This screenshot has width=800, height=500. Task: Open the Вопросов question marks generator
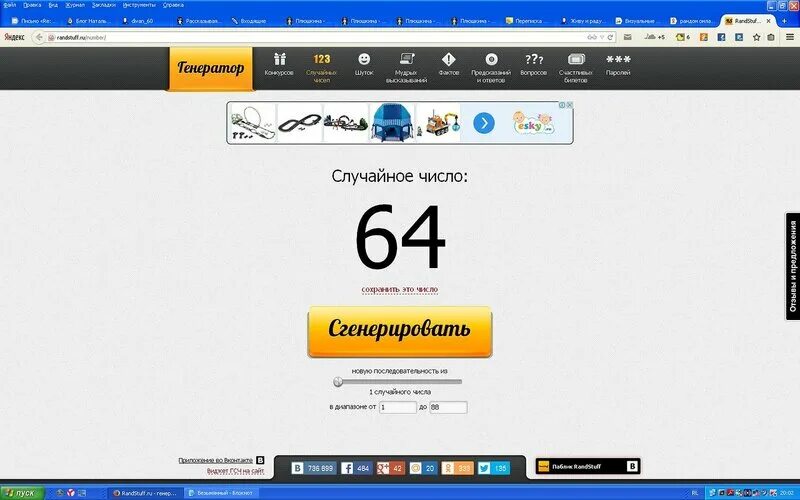coord(534,65)
